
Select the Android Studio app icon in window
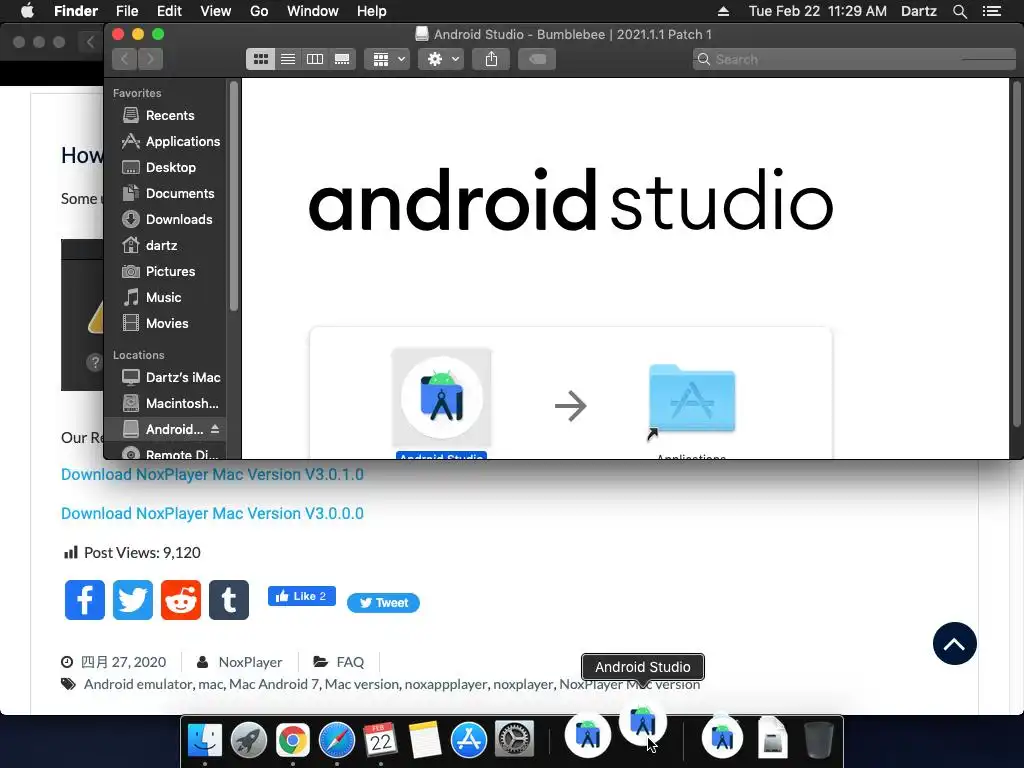pyautogui.click(x=441, y=398)
